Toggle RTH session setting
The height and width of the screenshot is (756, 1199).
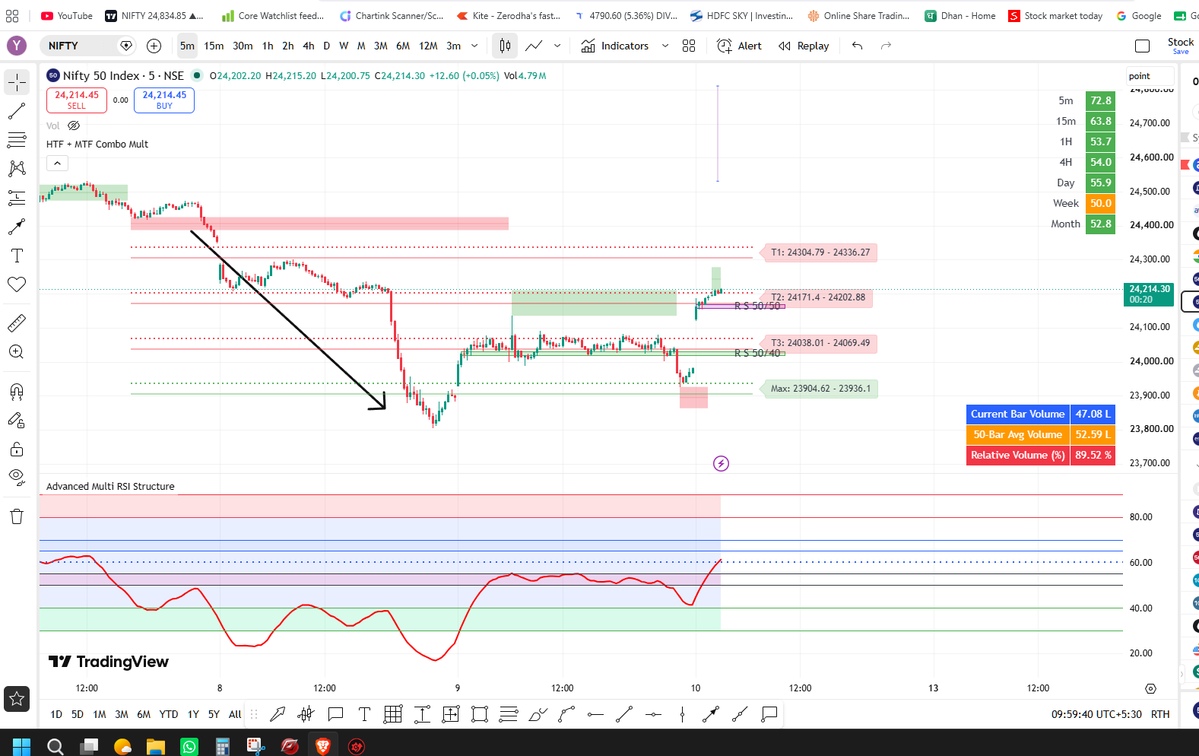1160,714
